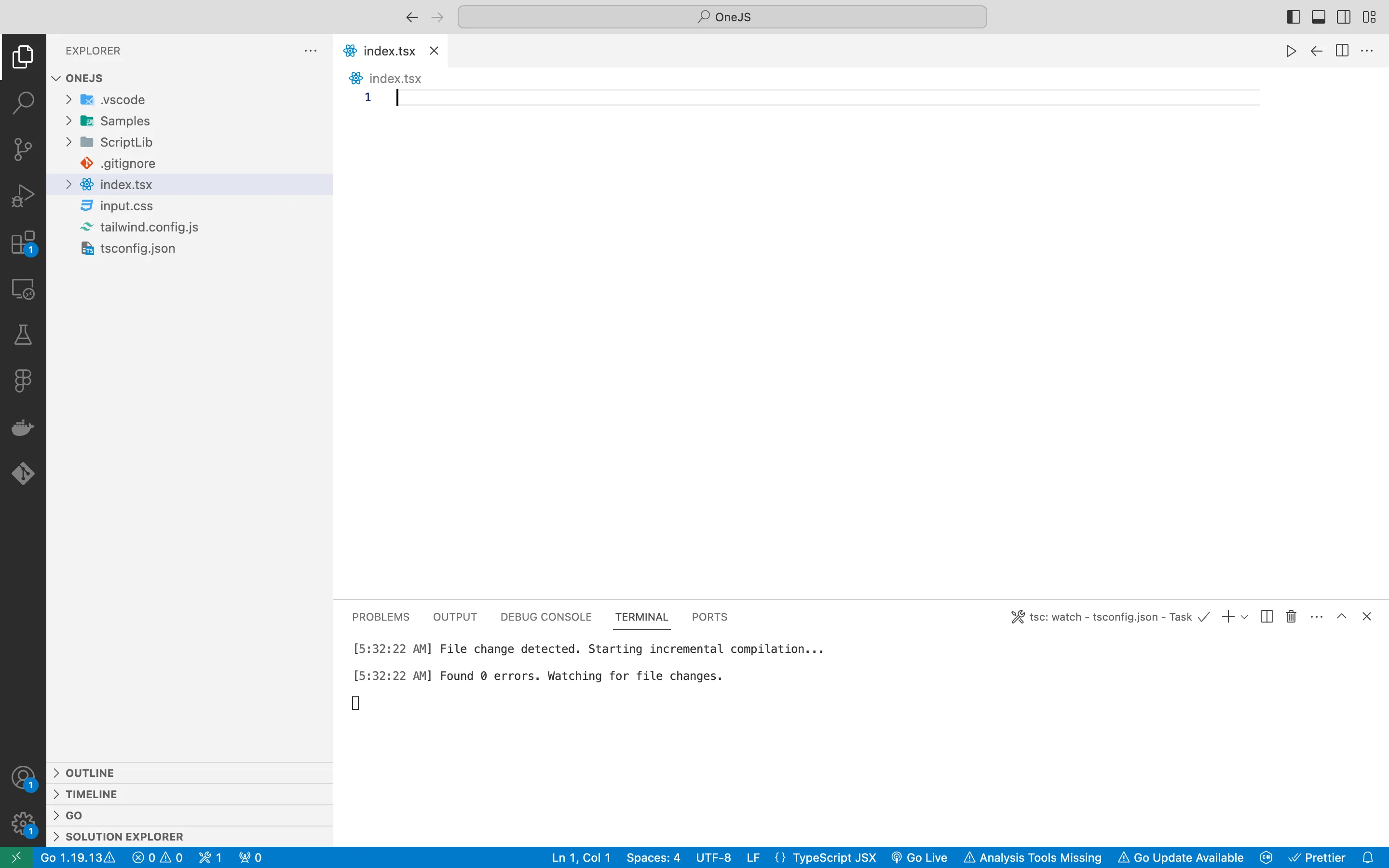Open new terminal launch profile dropdown
The image size is (1389, 868).
pos(1244,617)
